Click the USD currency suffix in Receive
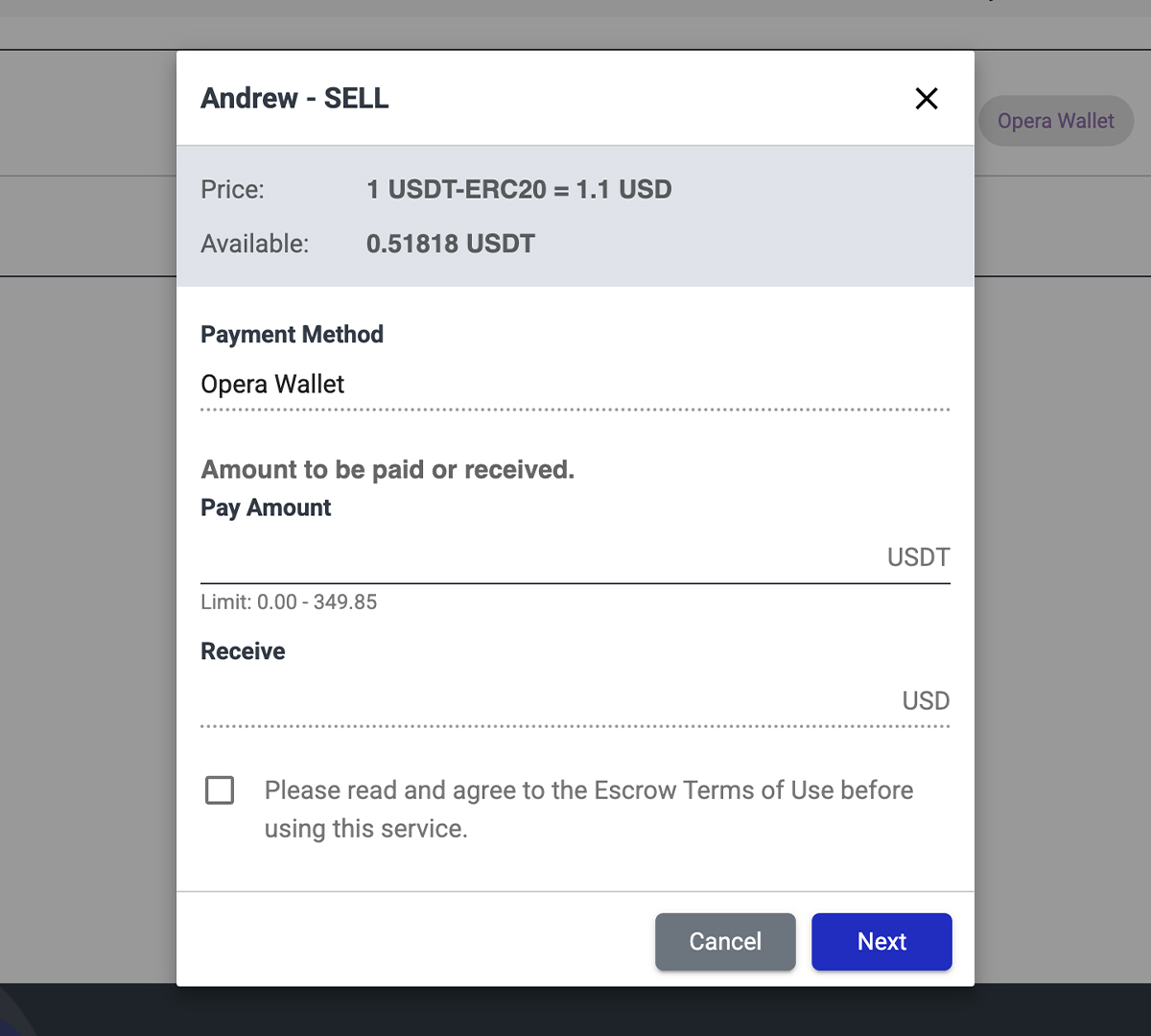This screenshot has height=1036, width=1151. pyautogui.click(x=926, y=701)
